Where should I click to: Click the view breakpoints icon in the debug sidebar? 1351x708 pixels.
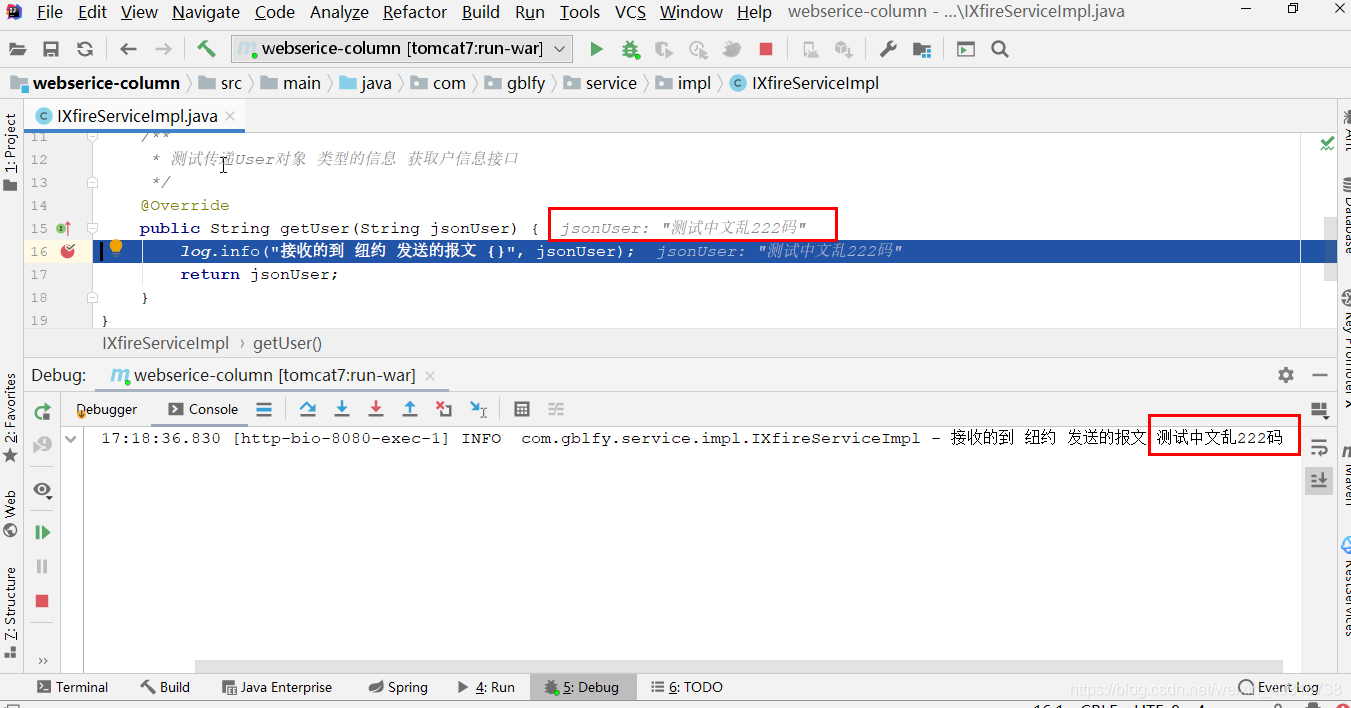tap(42, 489)
